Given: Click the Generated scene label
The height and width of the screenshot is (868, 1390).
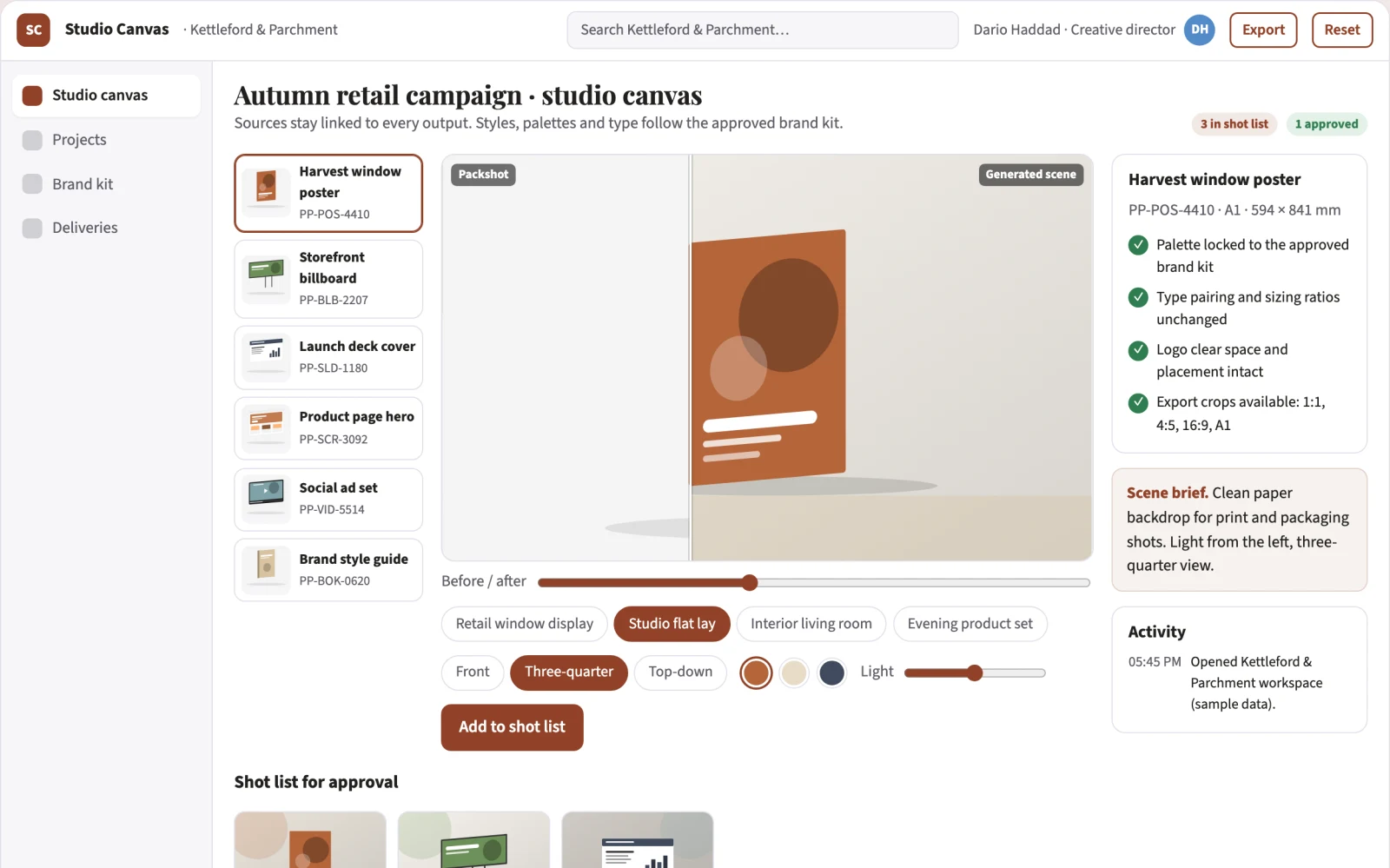Looking at the screenshot, I should 1030,175.
